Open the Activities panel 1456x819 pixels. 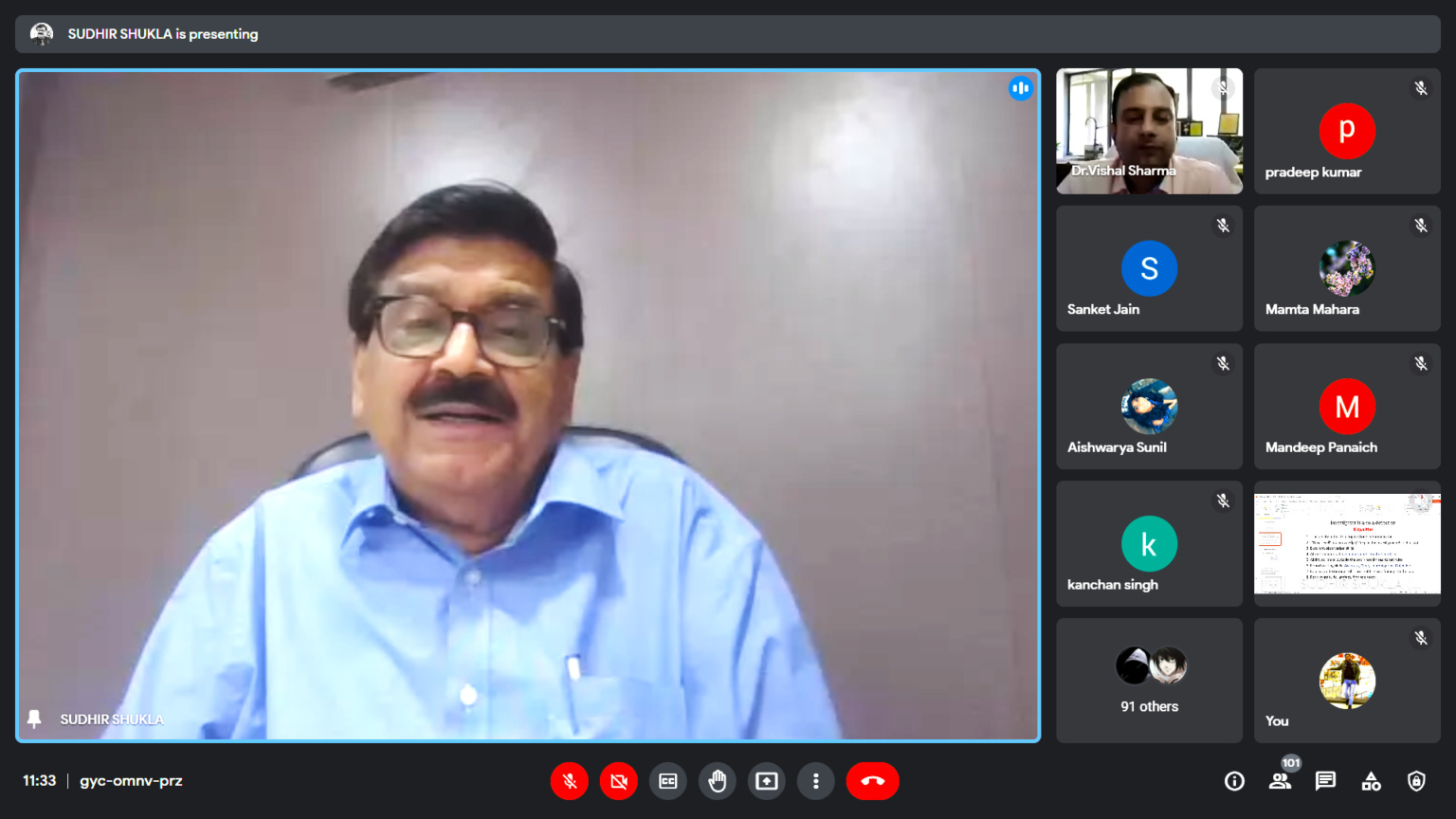pos(1371,781)
